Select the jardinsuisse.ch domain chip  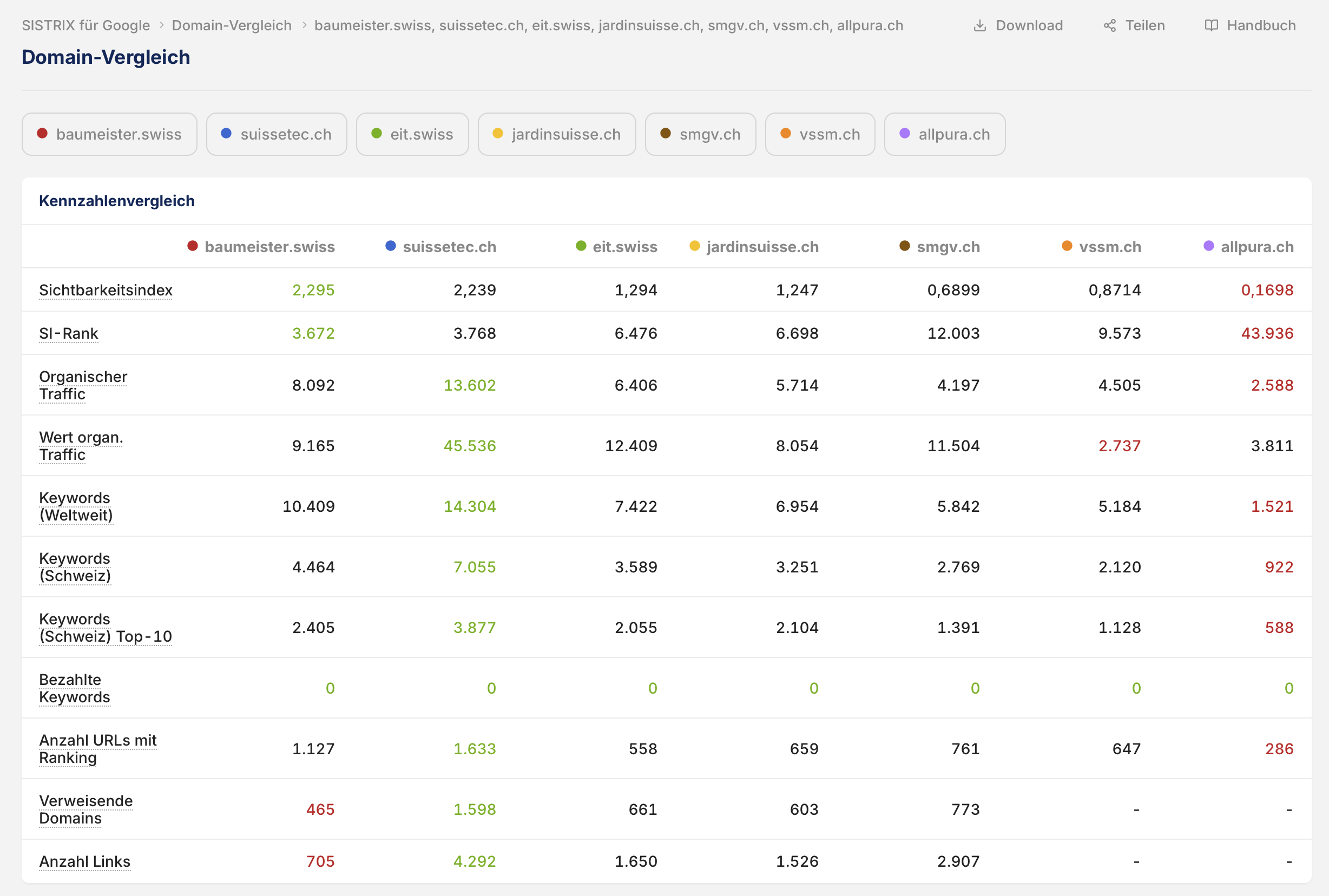(x=557, y=134)
